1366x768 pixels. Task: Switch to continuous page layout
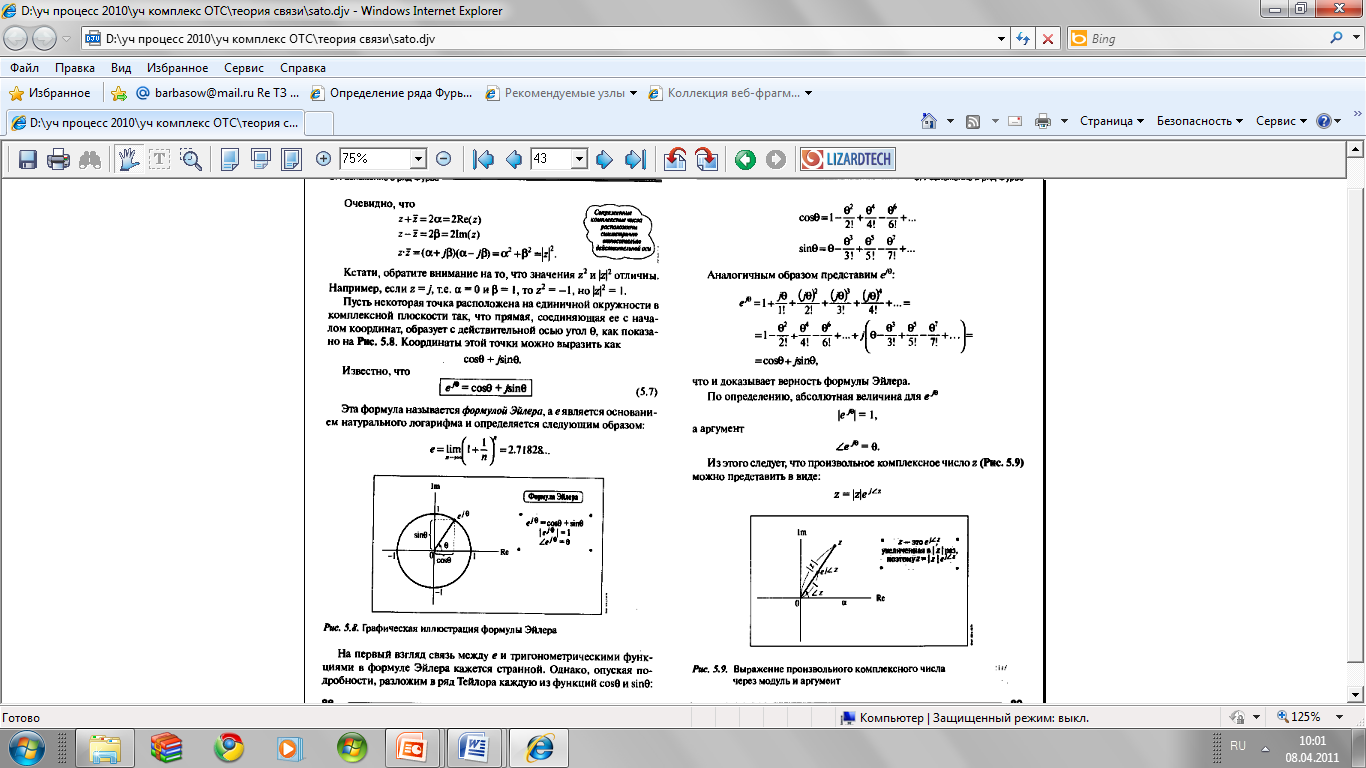261,159
